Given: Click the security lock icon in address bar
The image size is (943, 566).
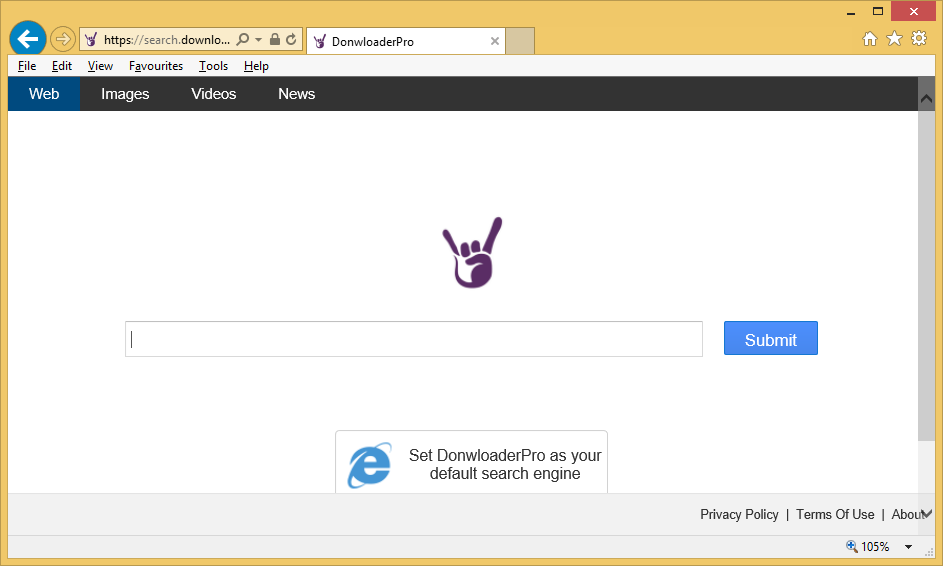Looking at the screenshot, I should point(275,40).
